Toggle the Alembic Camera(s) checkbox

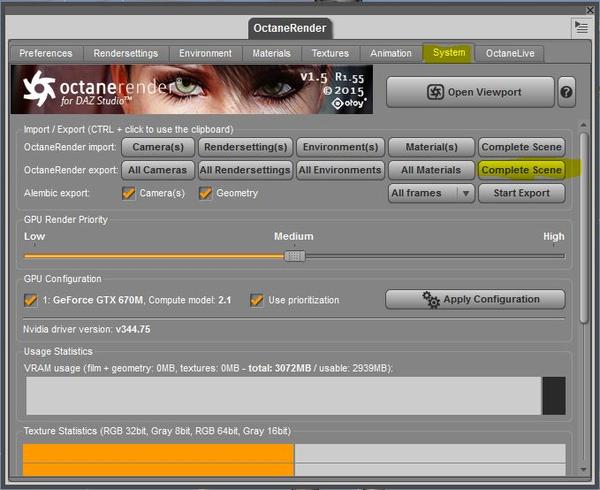click(129, 193)
